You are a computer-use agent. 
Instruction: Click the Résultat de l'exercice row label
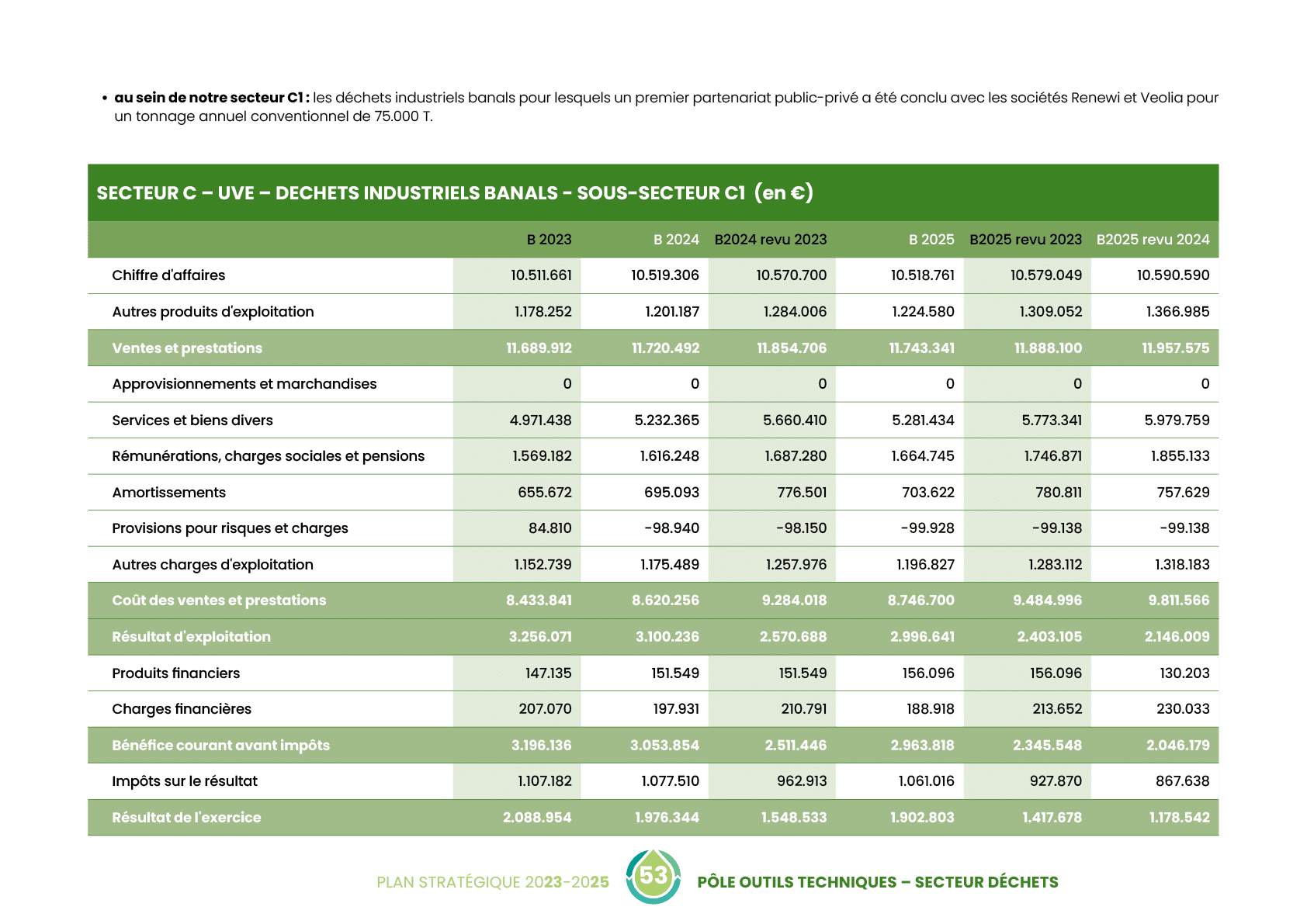tap(186, 818)
